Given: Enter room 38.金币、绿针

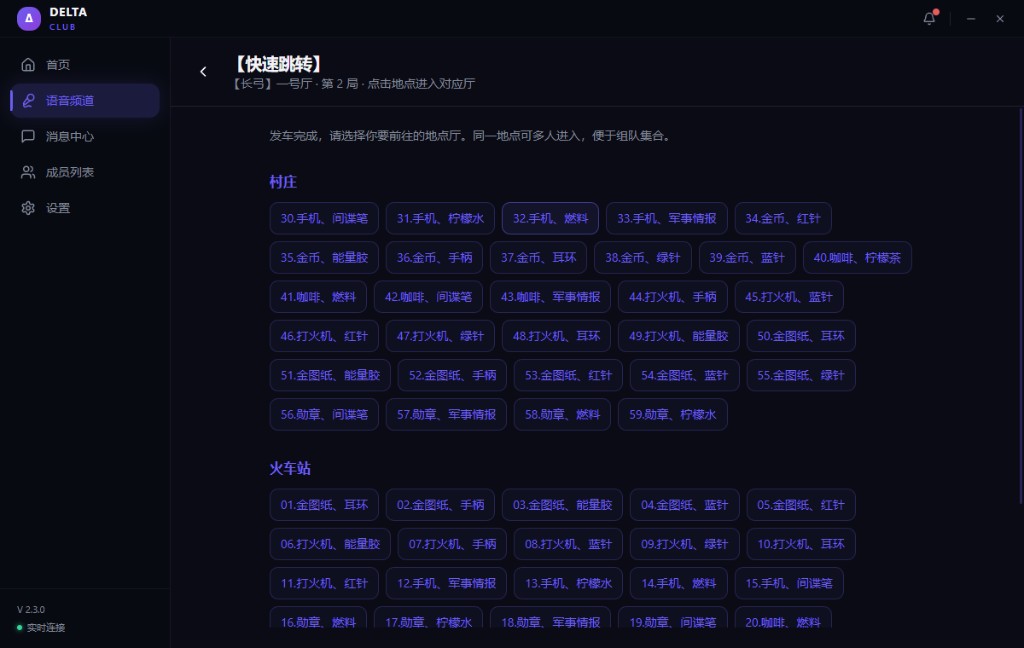Looking at the screenshot, I should pos(643,257).
